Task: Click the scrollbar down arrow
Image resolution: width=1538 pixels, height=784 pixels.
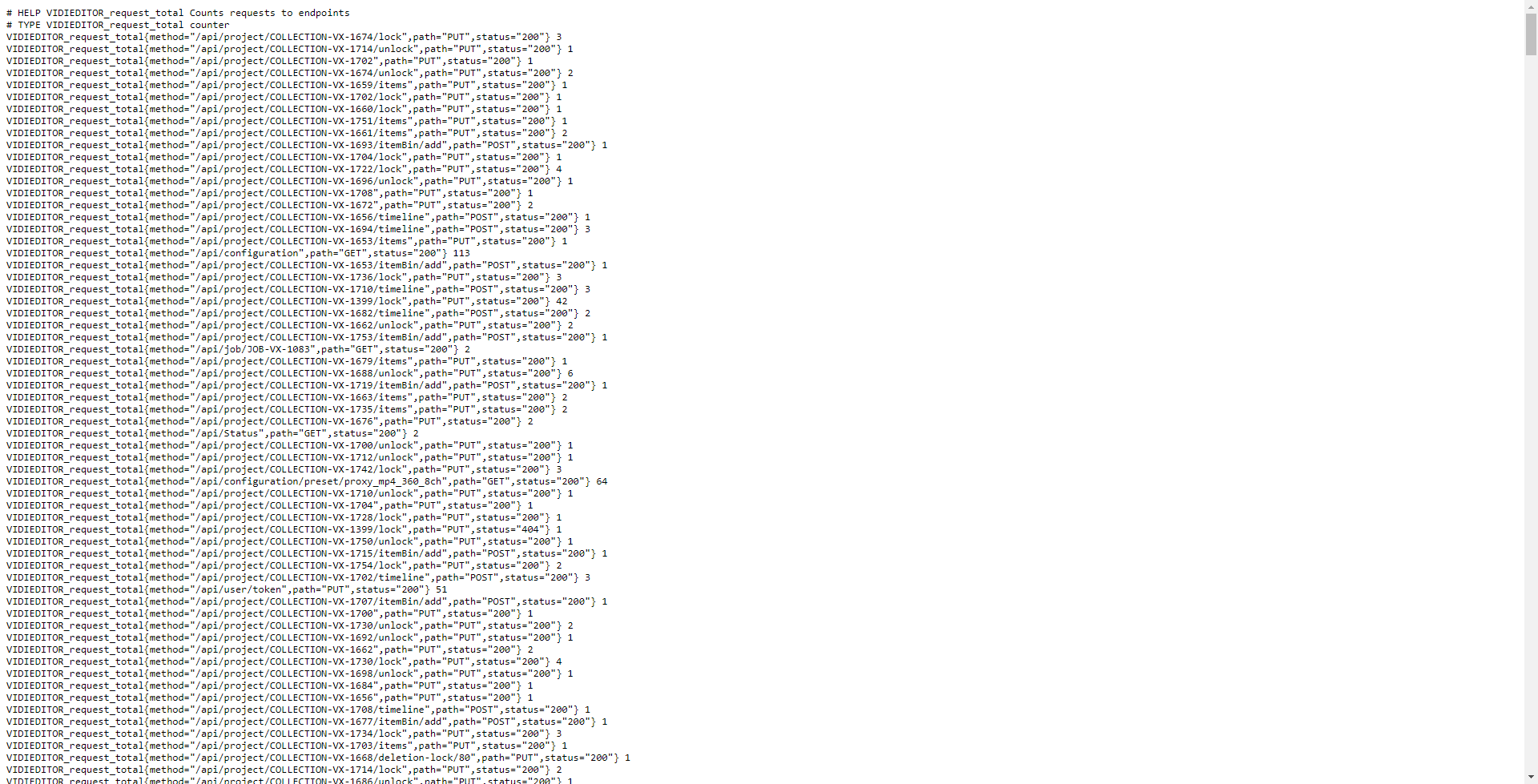Action: coord(1531,777)
